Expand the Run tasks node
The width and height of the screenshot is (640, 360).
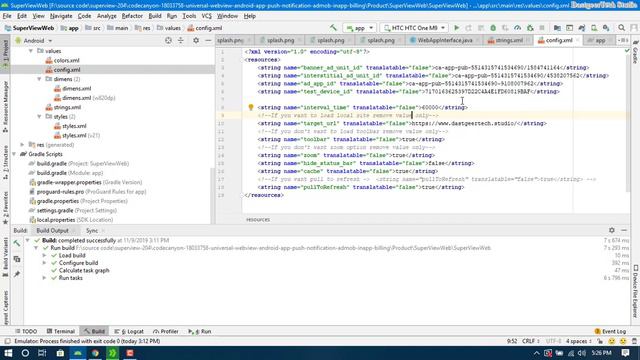pos(44,278)
